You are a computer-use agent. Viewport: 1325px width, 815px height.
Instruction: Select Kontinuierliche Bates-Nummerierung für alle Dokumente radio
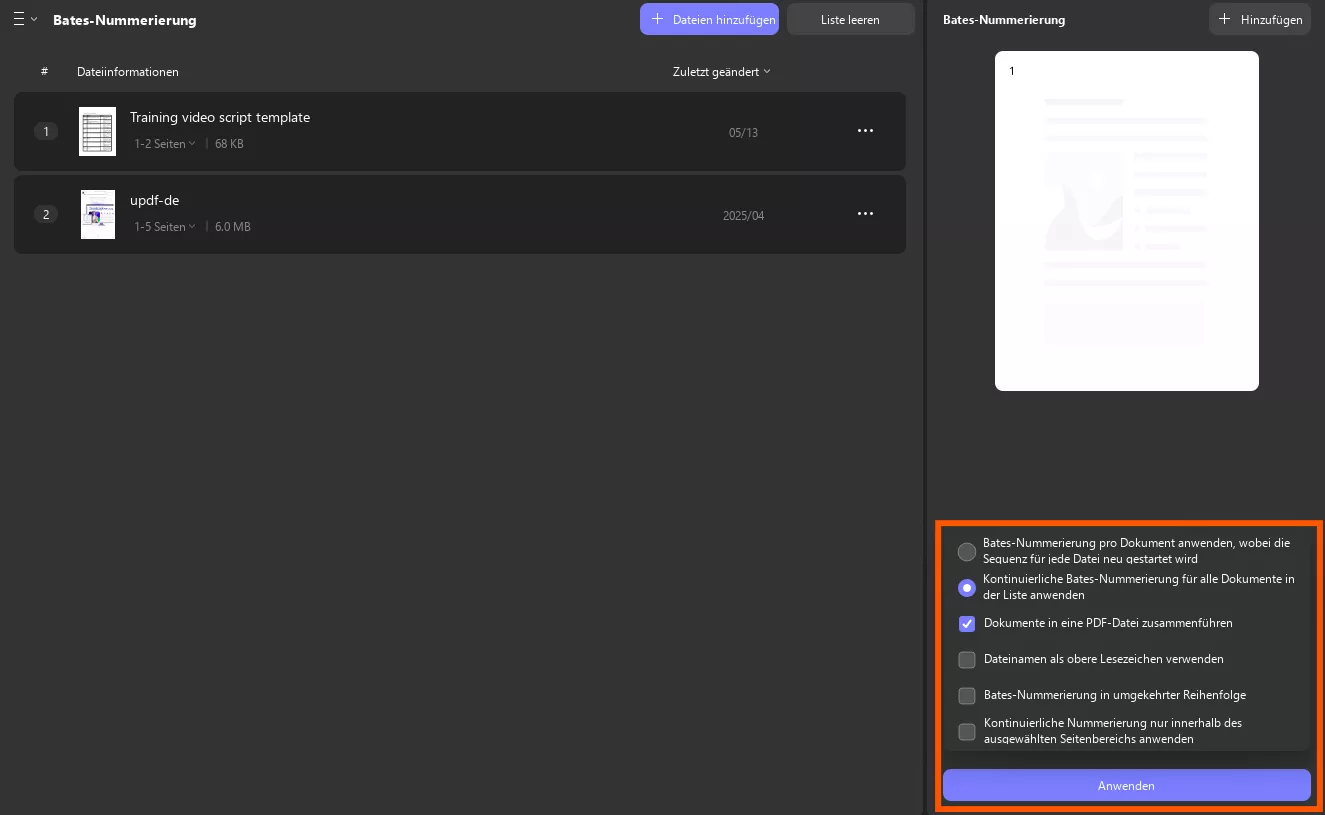click(967, 587)
